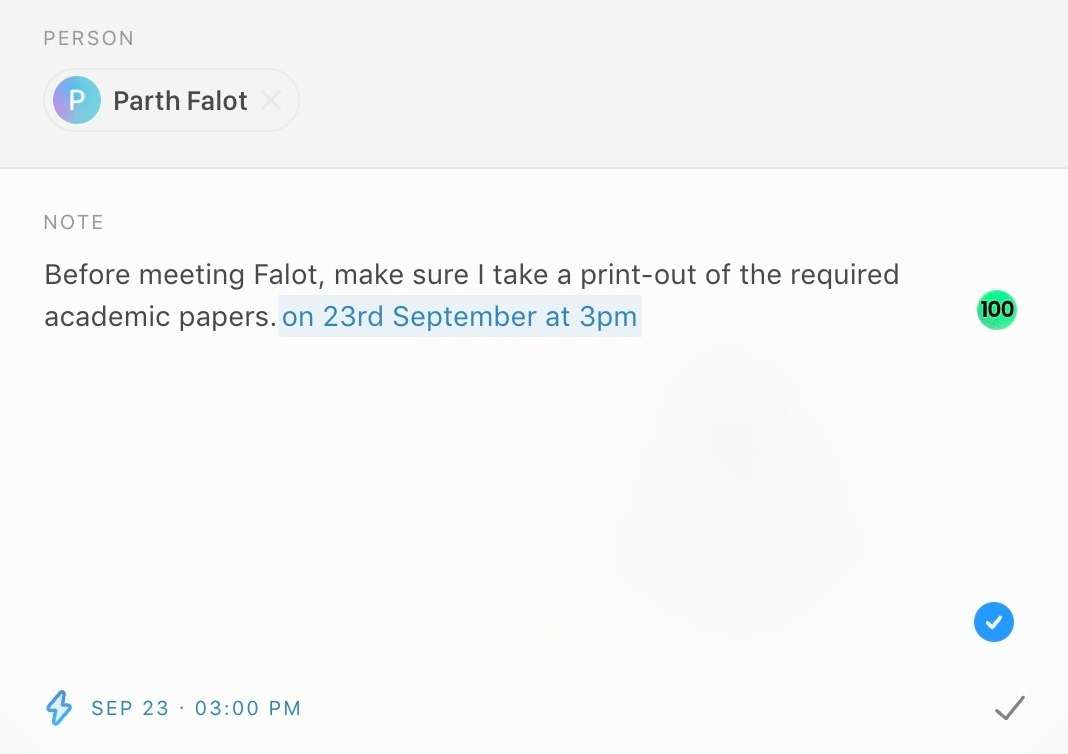Viewport: 1068px width, 754px height.
Task: Place cursor in the first line of the note
Action: [x=471, y=274]
